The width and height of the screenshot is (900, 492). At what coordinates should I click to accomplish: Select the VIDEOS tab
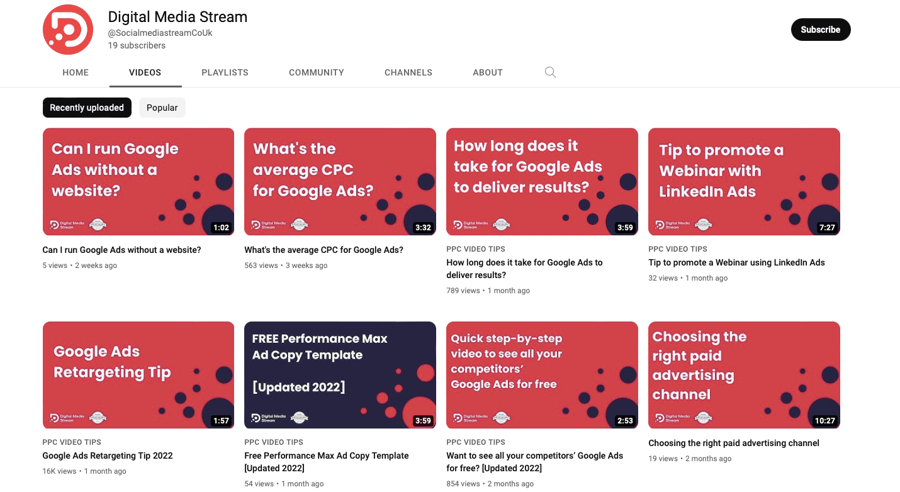145,72
